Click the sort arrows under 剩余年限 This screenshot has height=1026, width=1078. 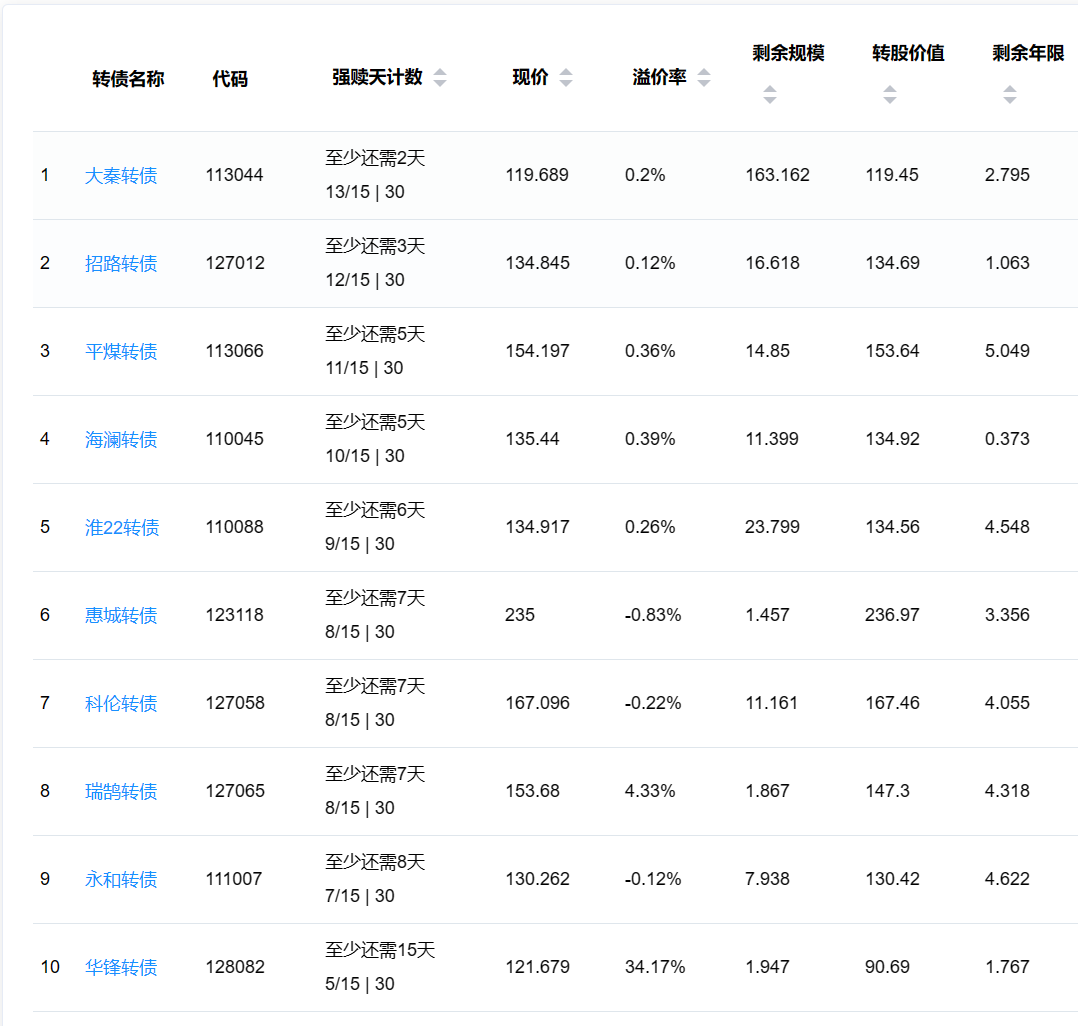click(1009, 95)
